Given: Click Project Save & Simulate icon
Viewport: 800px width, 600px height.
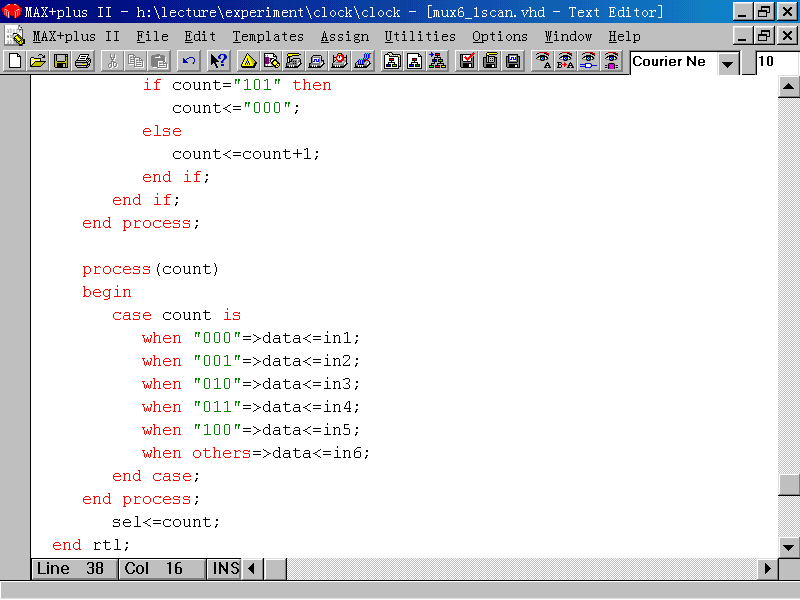Looking at the screenshot, I should 513,62.
